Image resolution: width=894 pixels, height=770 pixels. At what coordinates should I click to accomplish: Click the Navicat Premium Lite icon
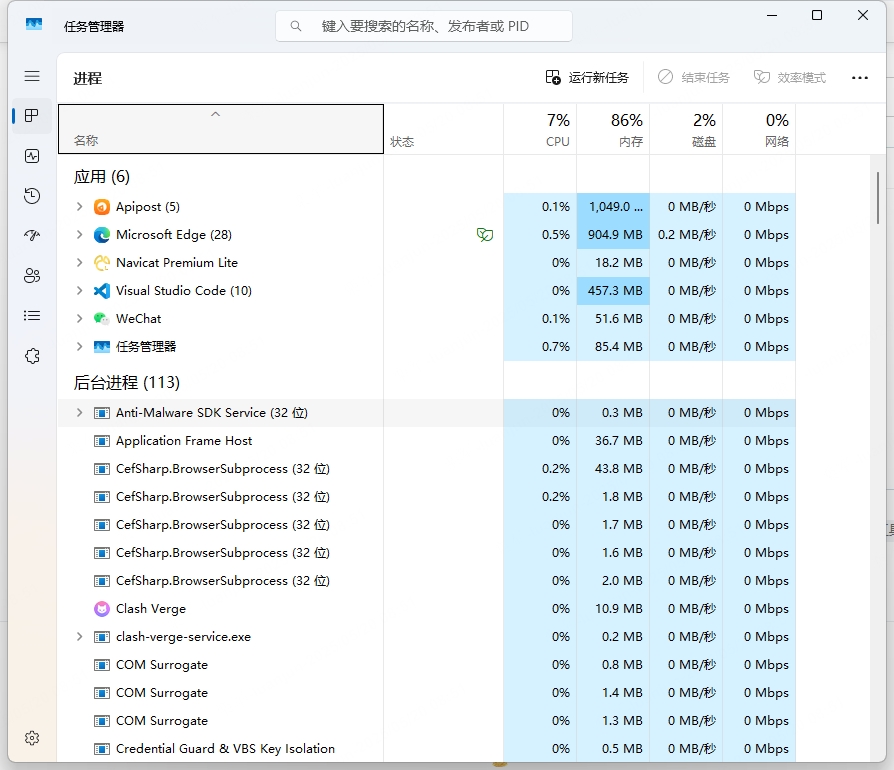(x=101, y=263)
